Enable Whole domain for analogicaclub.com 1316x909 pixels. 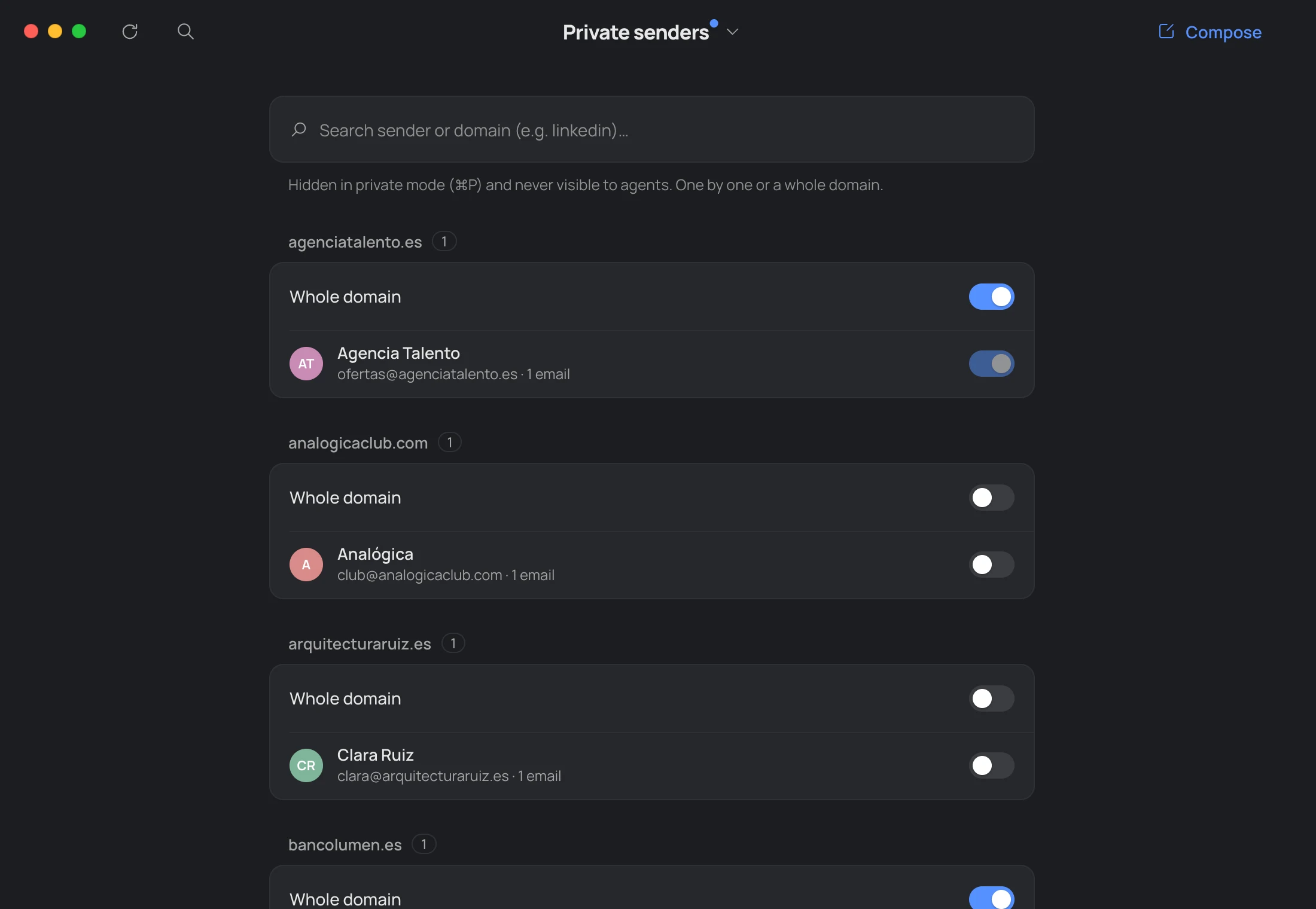click(x=992, y=498)
